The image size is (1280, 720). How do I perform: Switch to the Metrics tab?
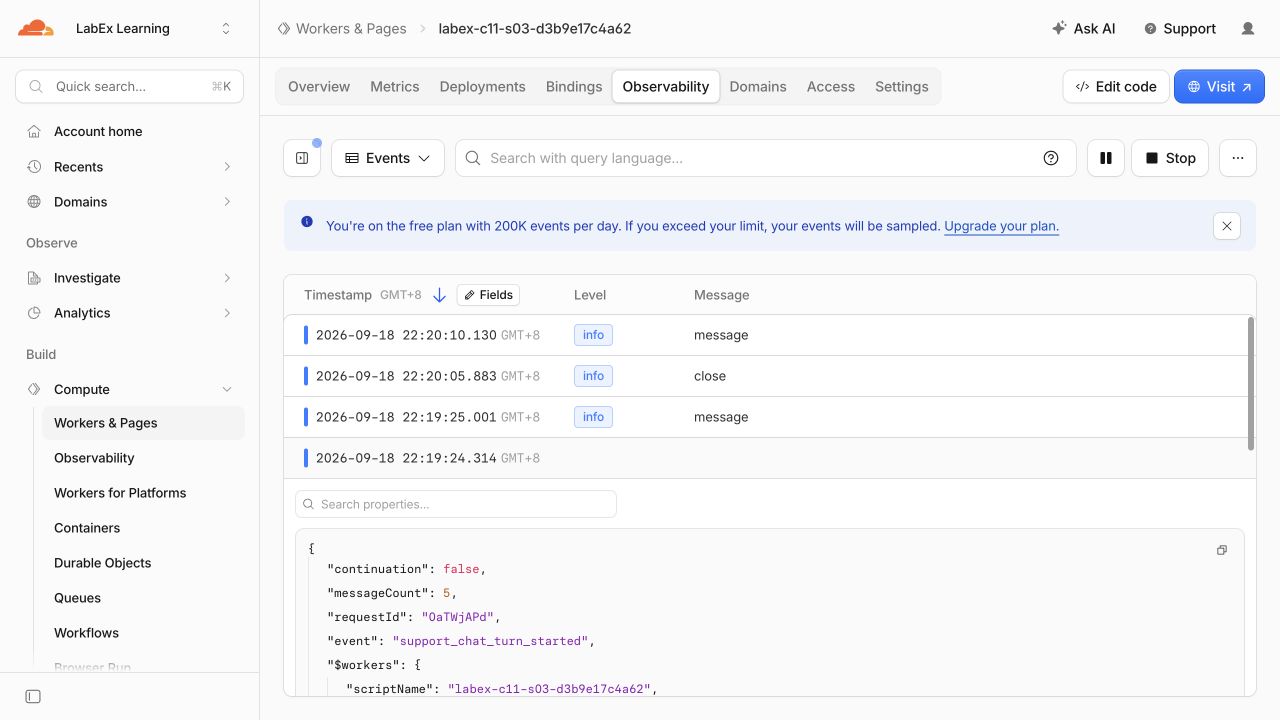click(x=395, y=87)
